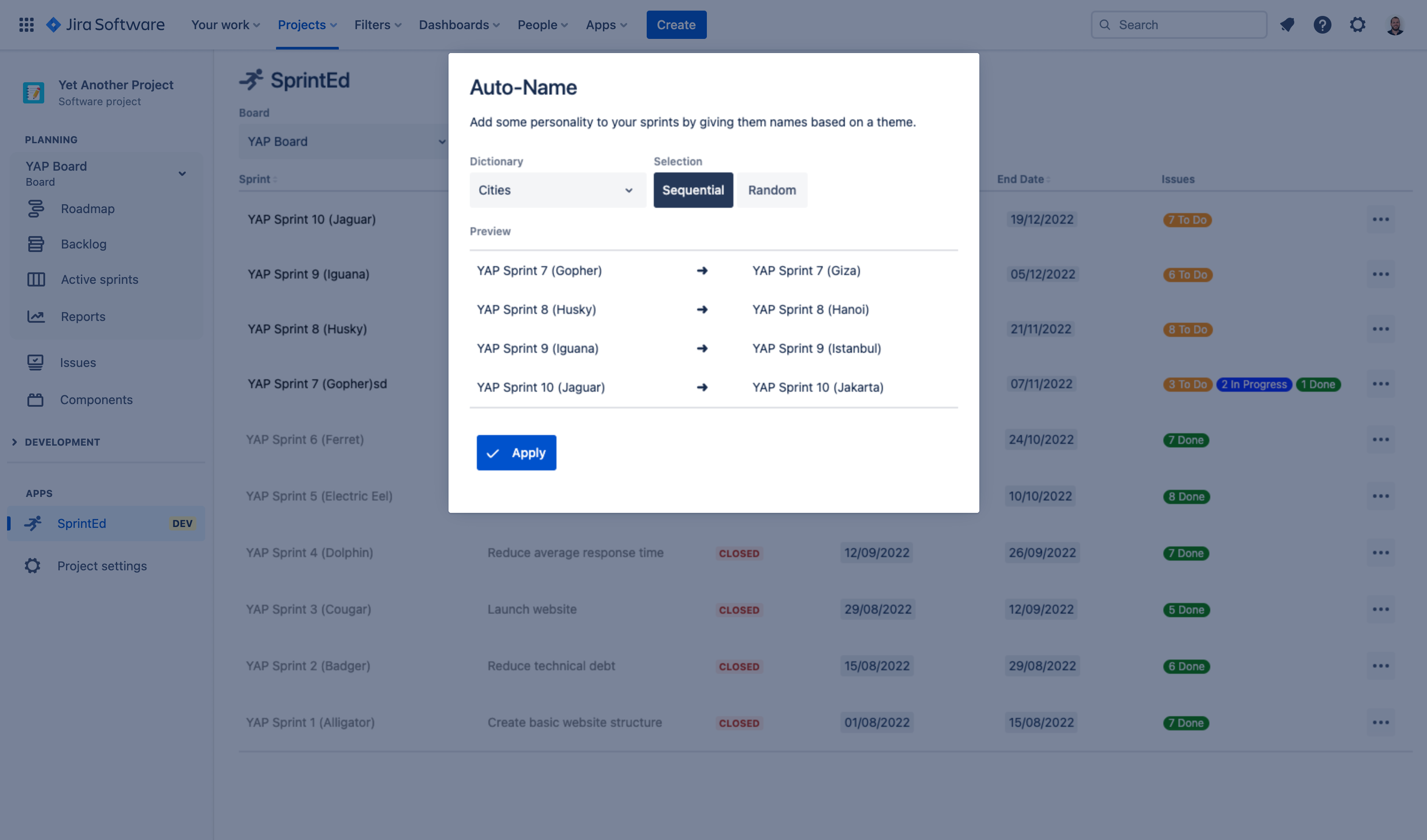Switch the selection mode to Random
1427x840 pixels.
point(772,190)
